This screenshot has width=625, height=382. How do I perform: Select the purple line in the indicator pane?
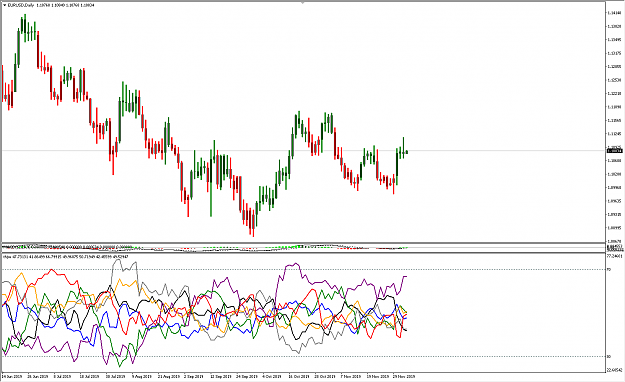(x=295, y=264)
